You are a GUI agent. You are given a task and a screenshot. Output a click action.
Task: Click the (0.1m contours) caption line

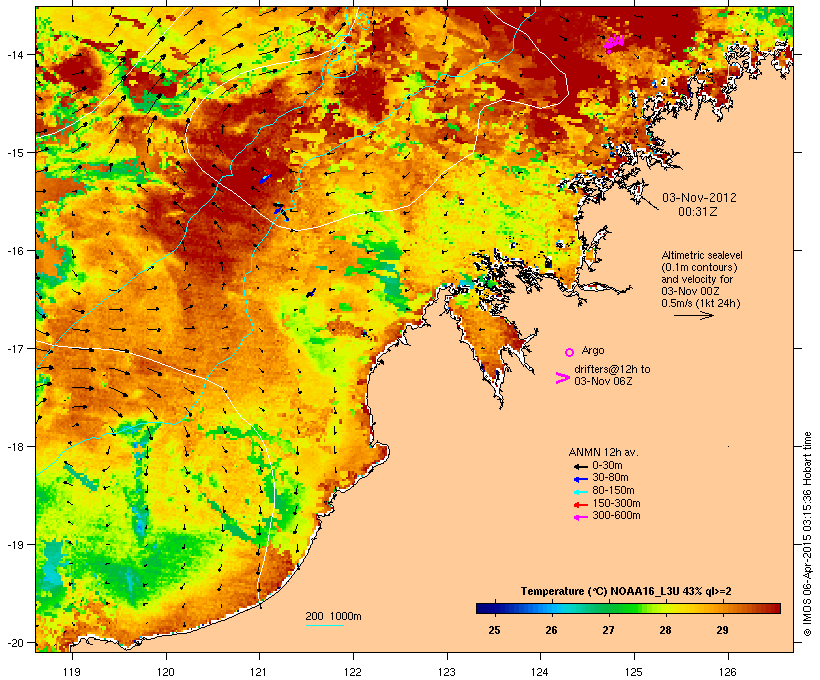pyautogui.click(x=699, y=267)
